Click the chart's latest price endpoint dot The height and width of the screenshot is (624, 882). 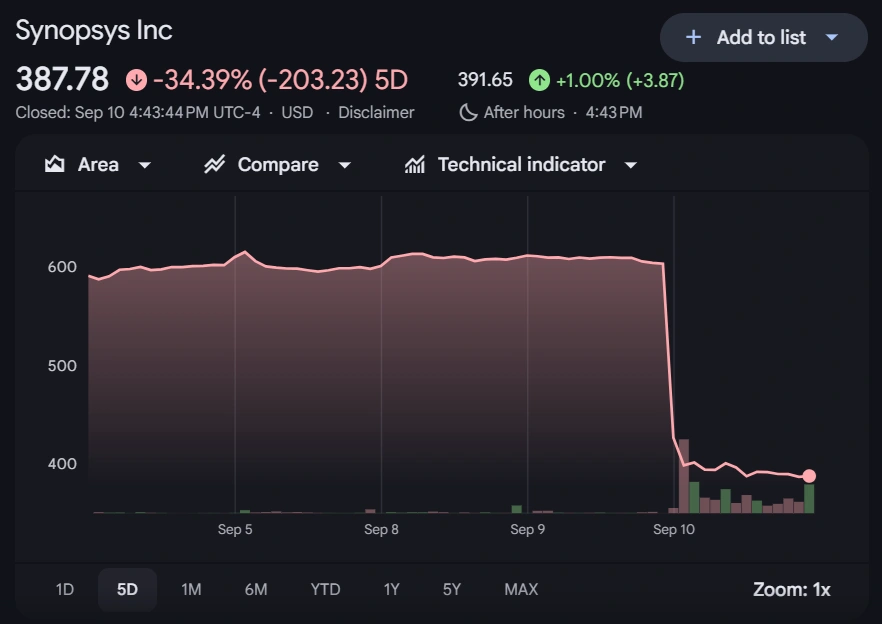tap(809, 476)
